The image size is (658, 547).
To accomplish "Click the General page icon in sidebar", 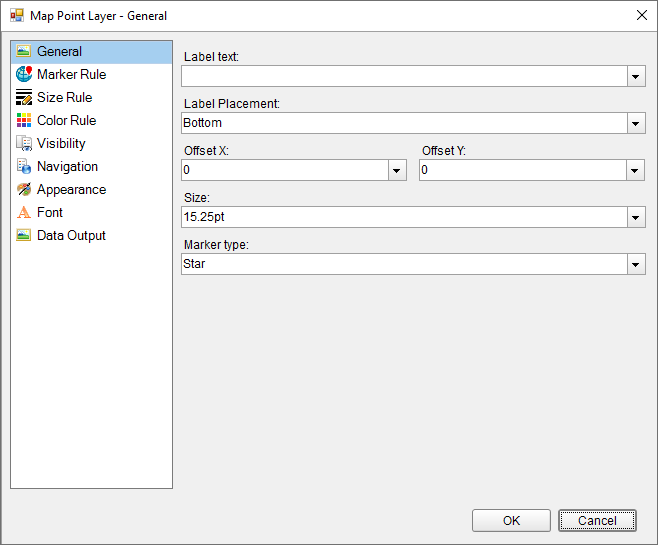I will (24, 51).
